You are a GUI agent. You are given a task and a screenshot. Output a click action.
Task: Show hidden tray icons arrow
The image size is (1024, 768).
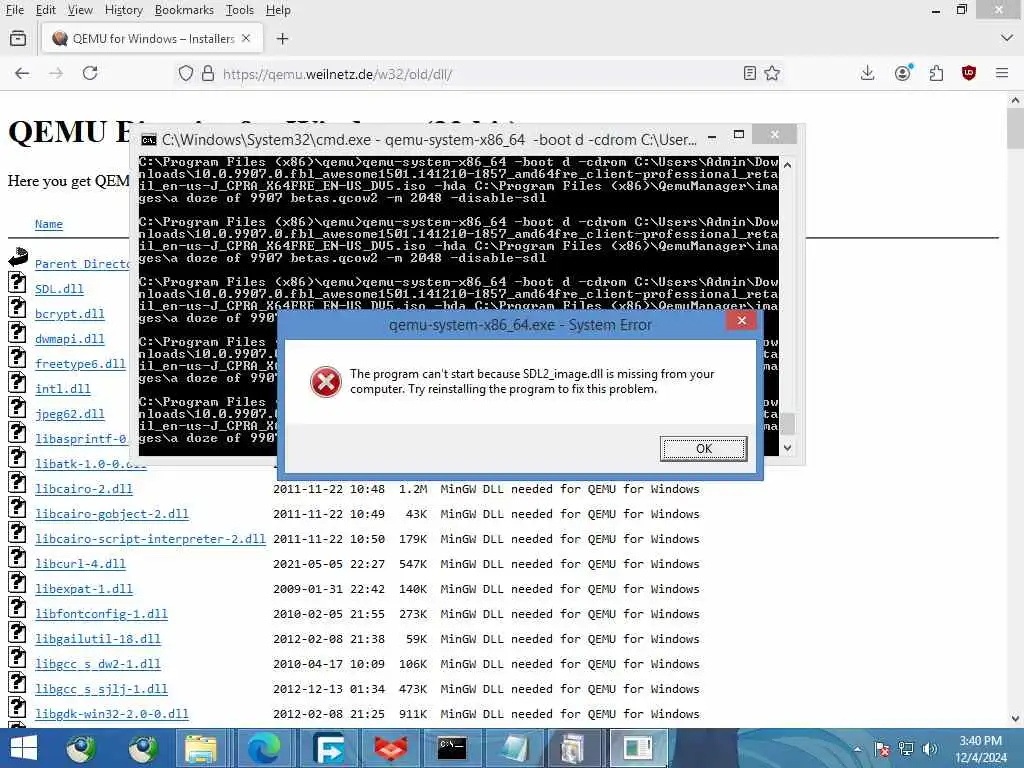click(x=857, y=749)
